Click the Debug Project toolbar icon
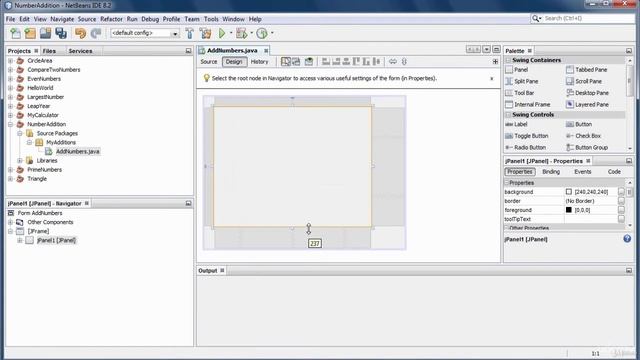This screenshot has width=640, height=360. pyautogui.click(x=242, y=33)
